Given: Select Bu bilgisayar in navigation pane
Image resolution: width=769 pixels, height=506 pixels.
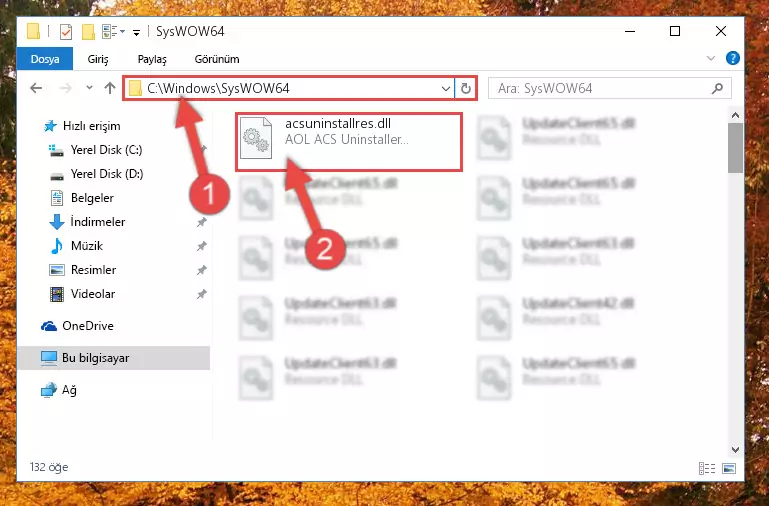Looking at the screenshot, I should pos(113,358).
